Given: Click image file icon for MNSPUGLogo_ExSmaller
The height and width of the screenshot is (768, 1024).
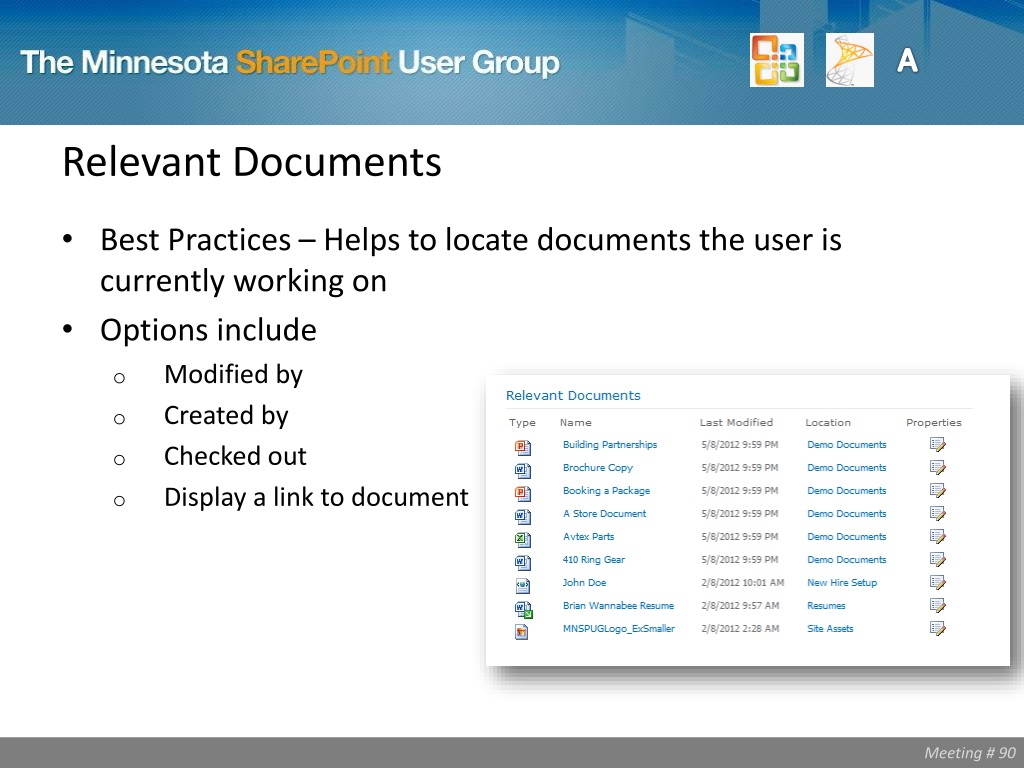Looking at the screenshot, I should [522, 632].
